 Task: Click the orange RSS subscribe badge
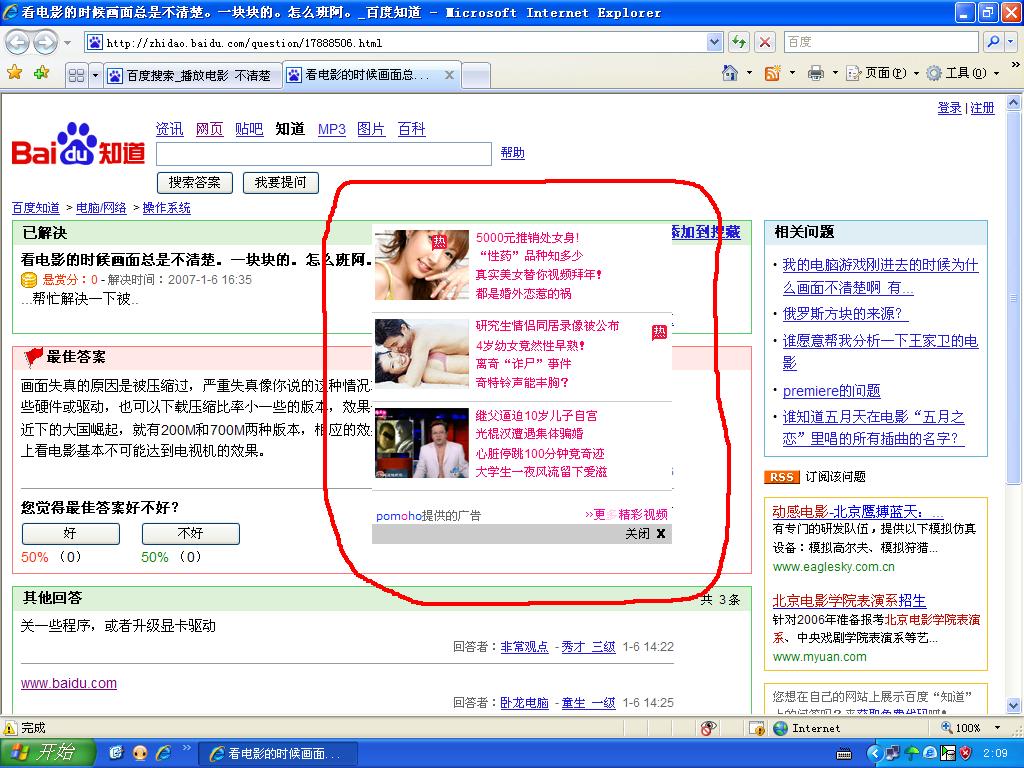point(782,477)
